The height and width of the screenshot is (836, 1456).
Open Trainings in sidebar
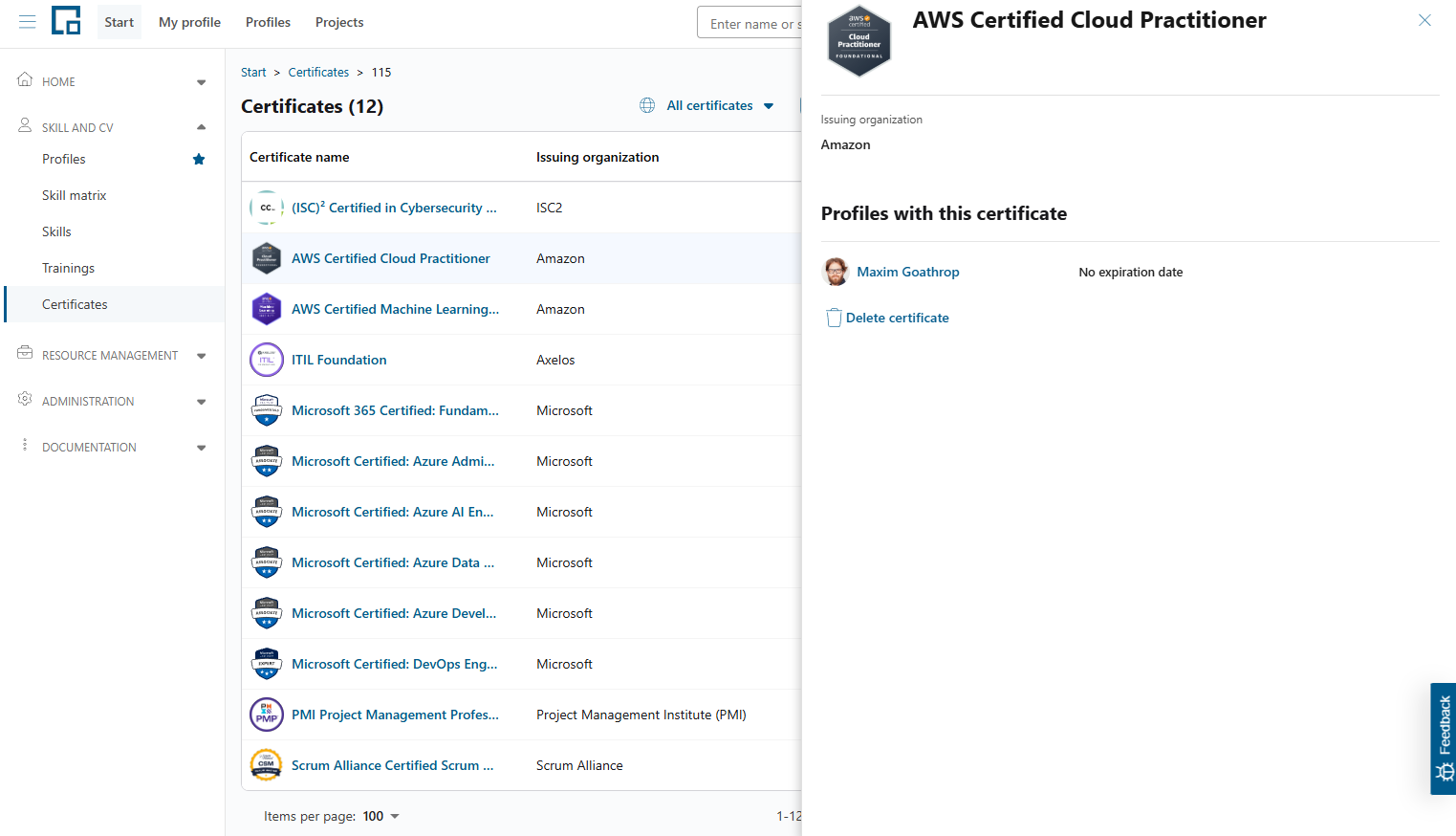[x=68, y=268]
